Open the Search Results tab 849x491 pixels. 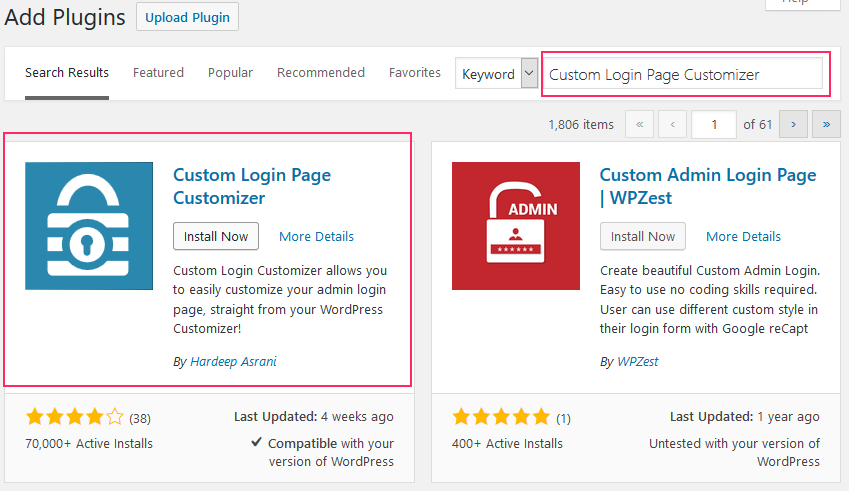point(67,73)
